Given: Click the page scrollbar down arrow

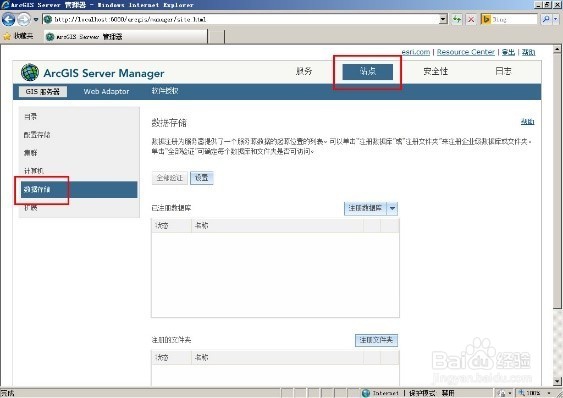Looking at the screenshot, I should tap(558, 381).
